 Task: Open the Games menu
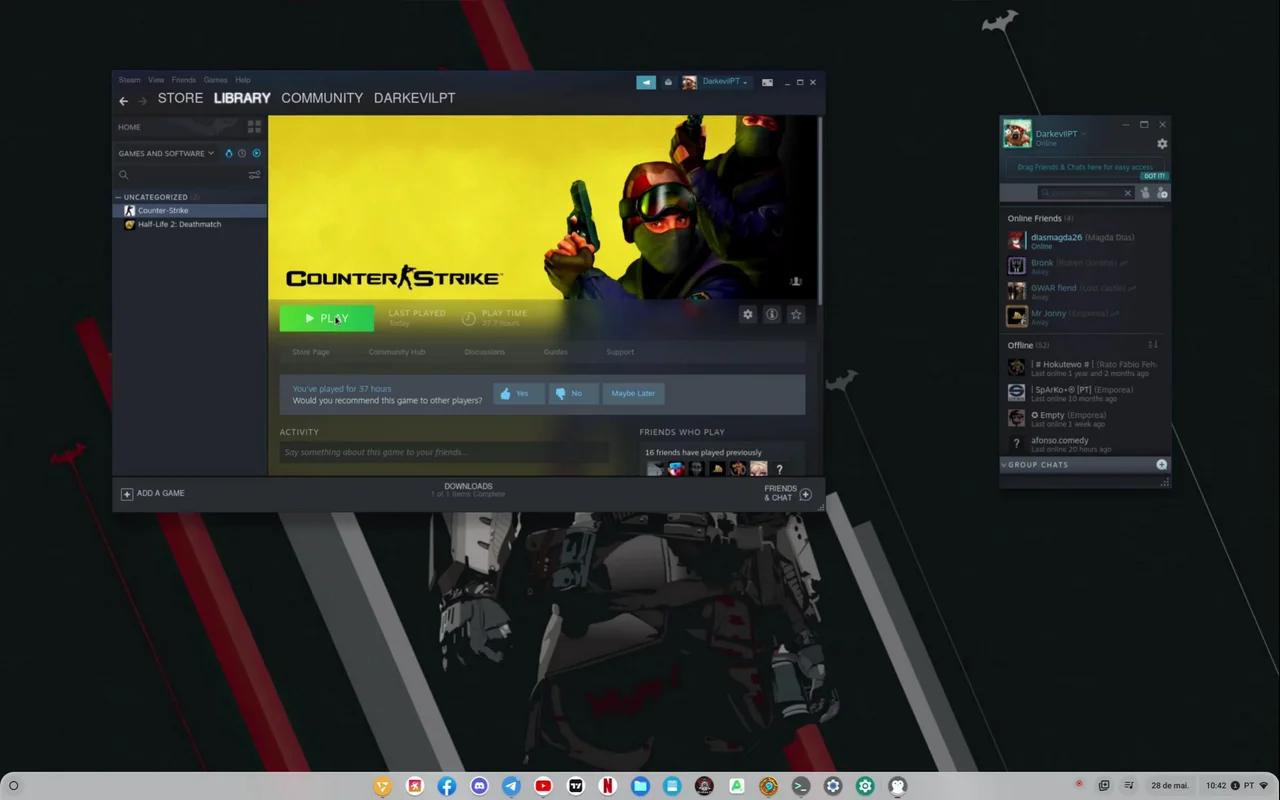[x=215, y=80]
